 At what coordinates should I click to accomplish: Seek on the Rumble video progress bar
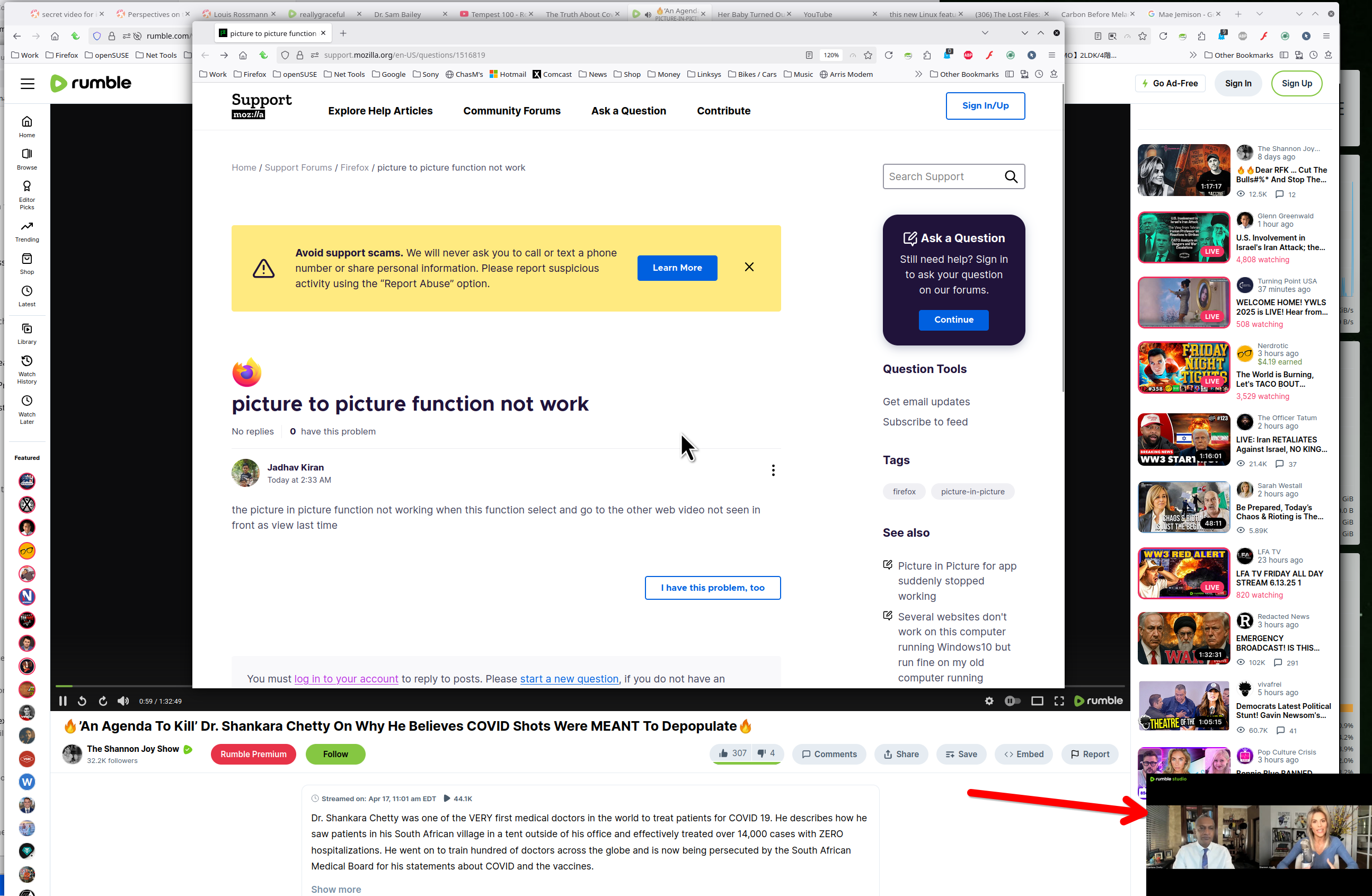pos(123,686)
